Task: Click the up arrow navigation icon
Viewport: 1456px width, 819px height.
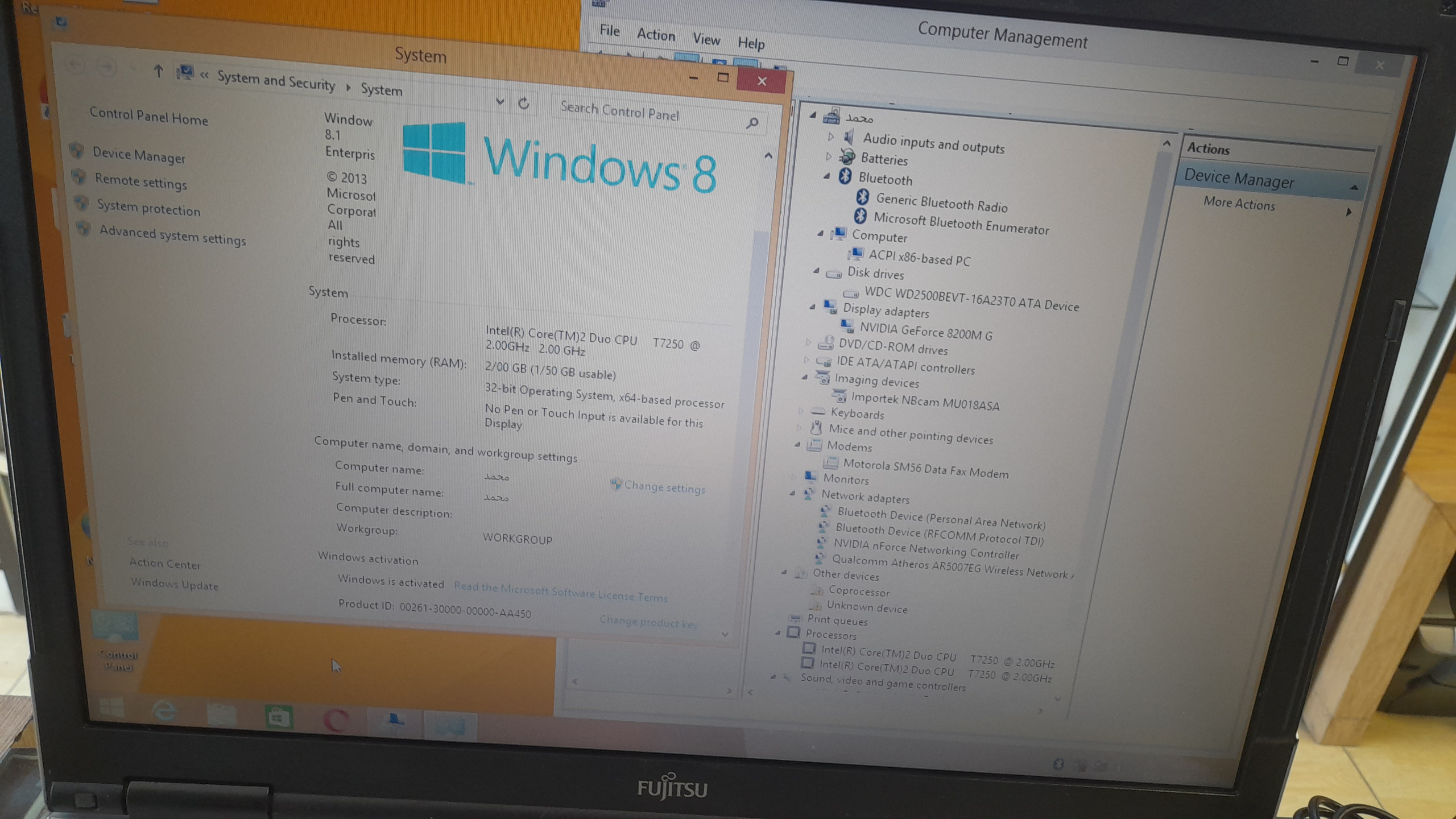Action: point(159,72)
